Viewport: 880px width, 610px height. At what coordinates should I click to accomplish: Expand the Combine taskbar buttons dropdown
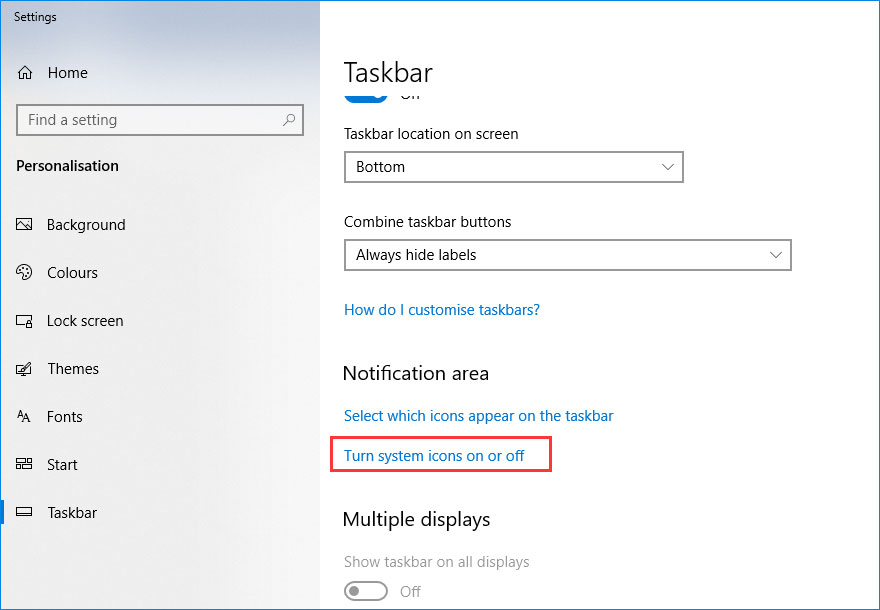pos(567,255)
